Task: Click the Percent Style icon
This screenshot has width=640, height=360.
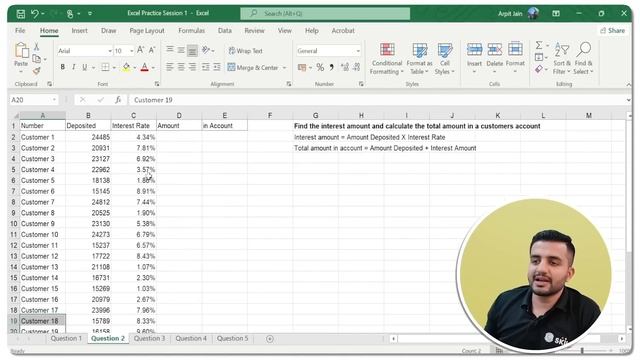Action: click(x=320, y=67)
